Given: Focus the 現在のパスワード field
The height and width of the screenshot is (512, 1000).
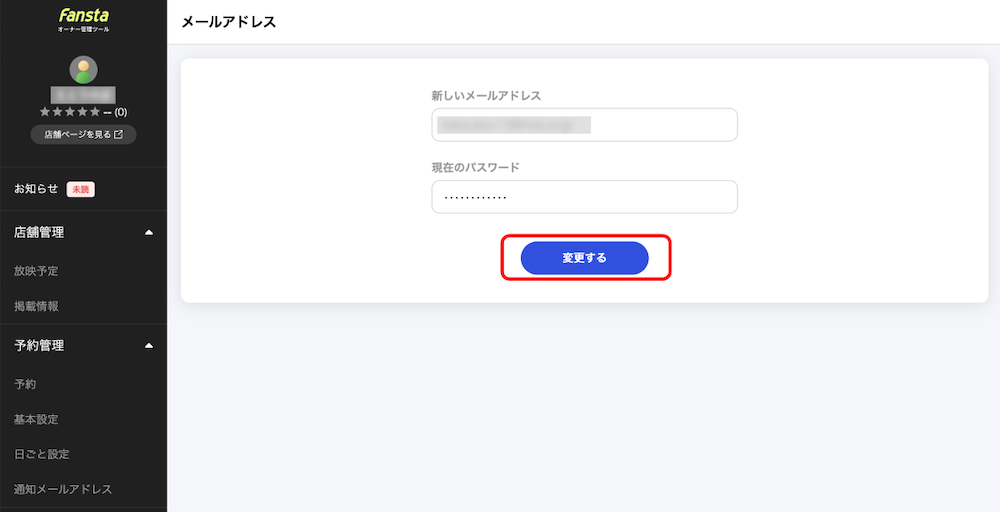Looking at the screenshot, I should (x=585, y=197).
